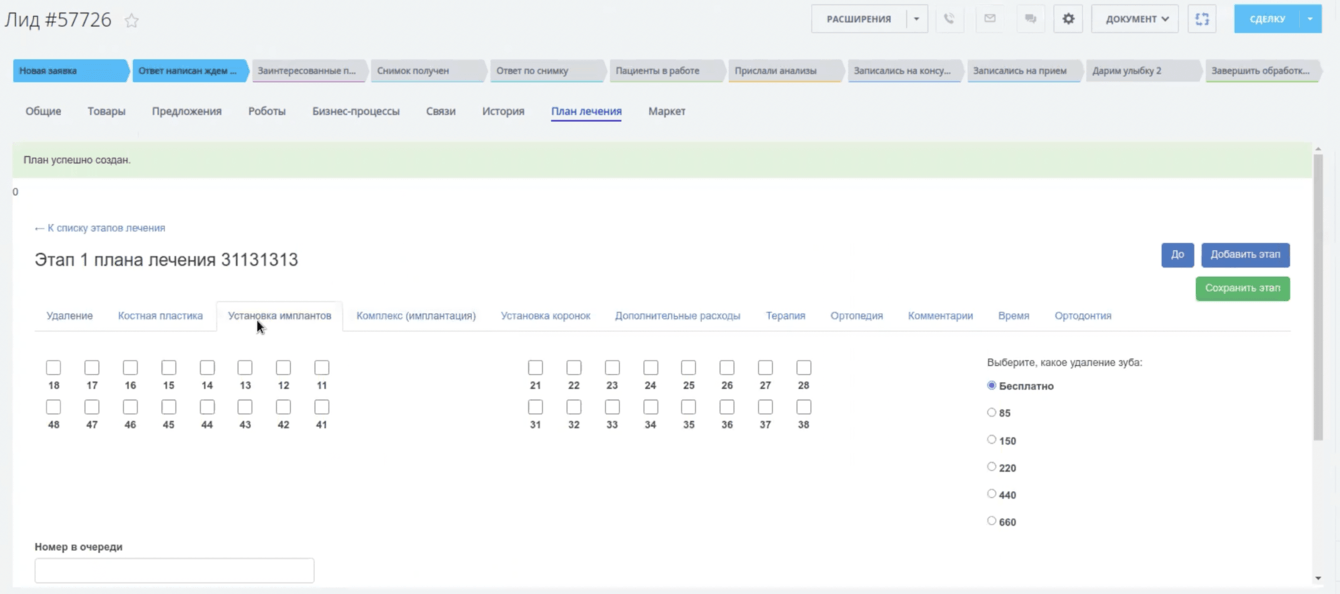
Task: Click the email envelope icon
Action: [990, 19]
